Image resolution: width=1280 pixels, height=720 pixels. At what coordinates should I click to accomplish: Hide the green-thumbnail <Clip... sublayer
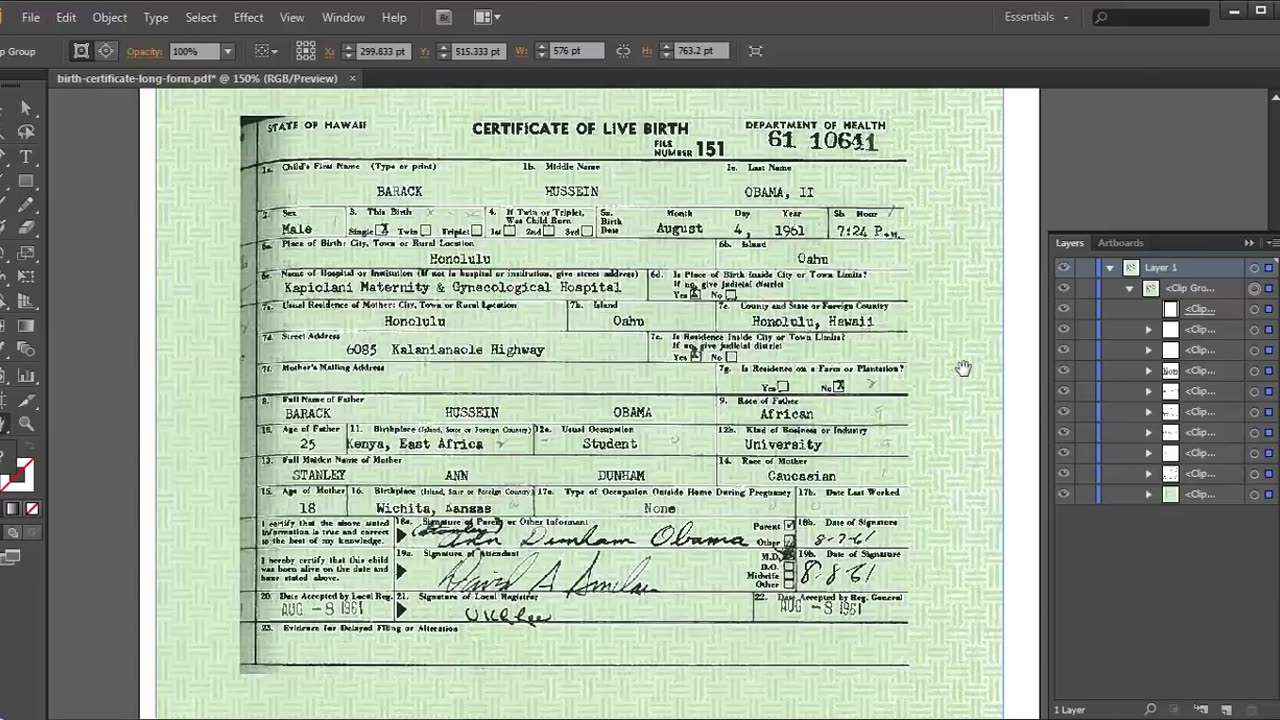pyautogui.click(x=1064, y=494)
